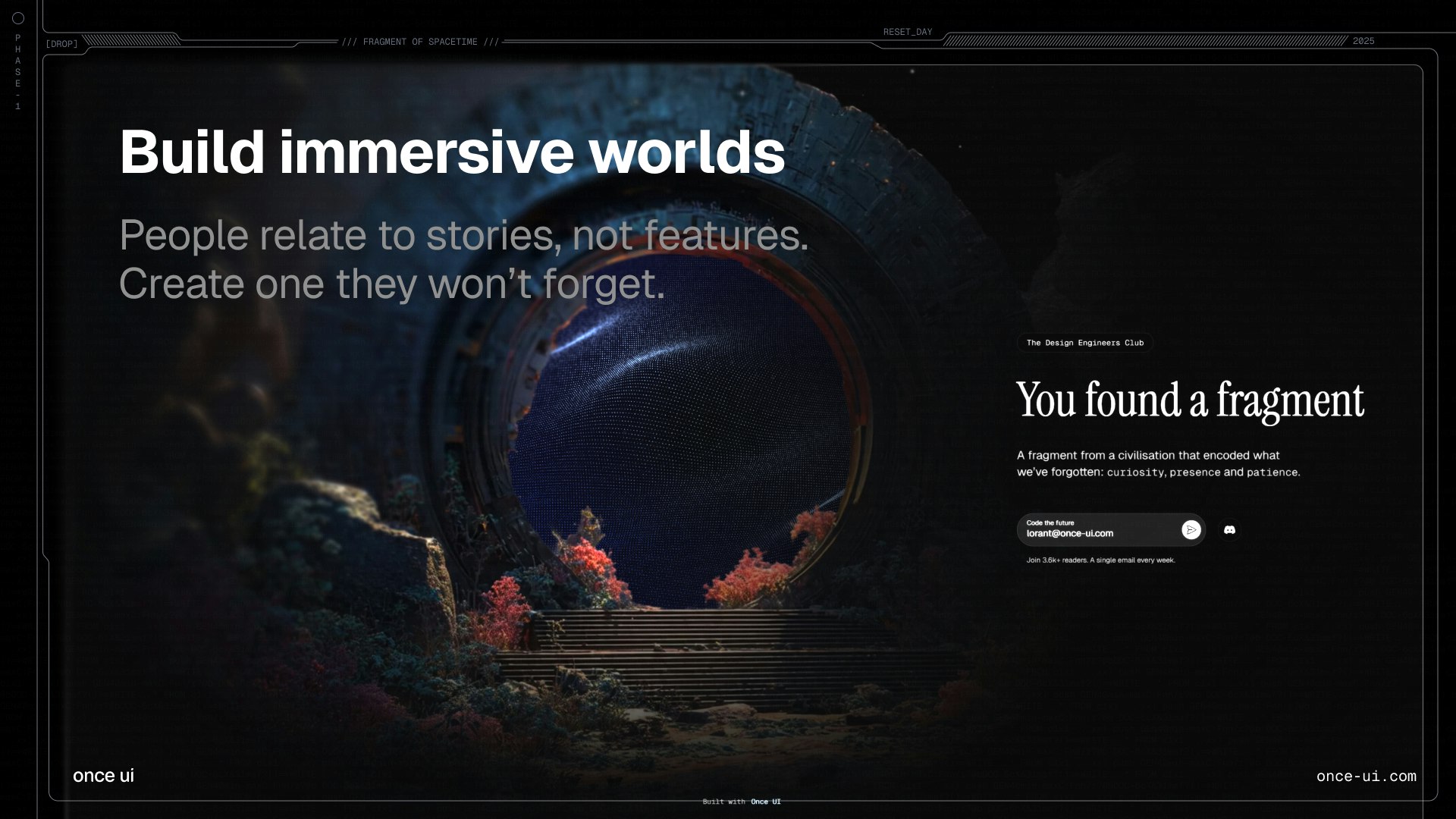Click 'Once UI' in the Built with footer
Viewport: 1456px width, 819px height.
point(765,802)
